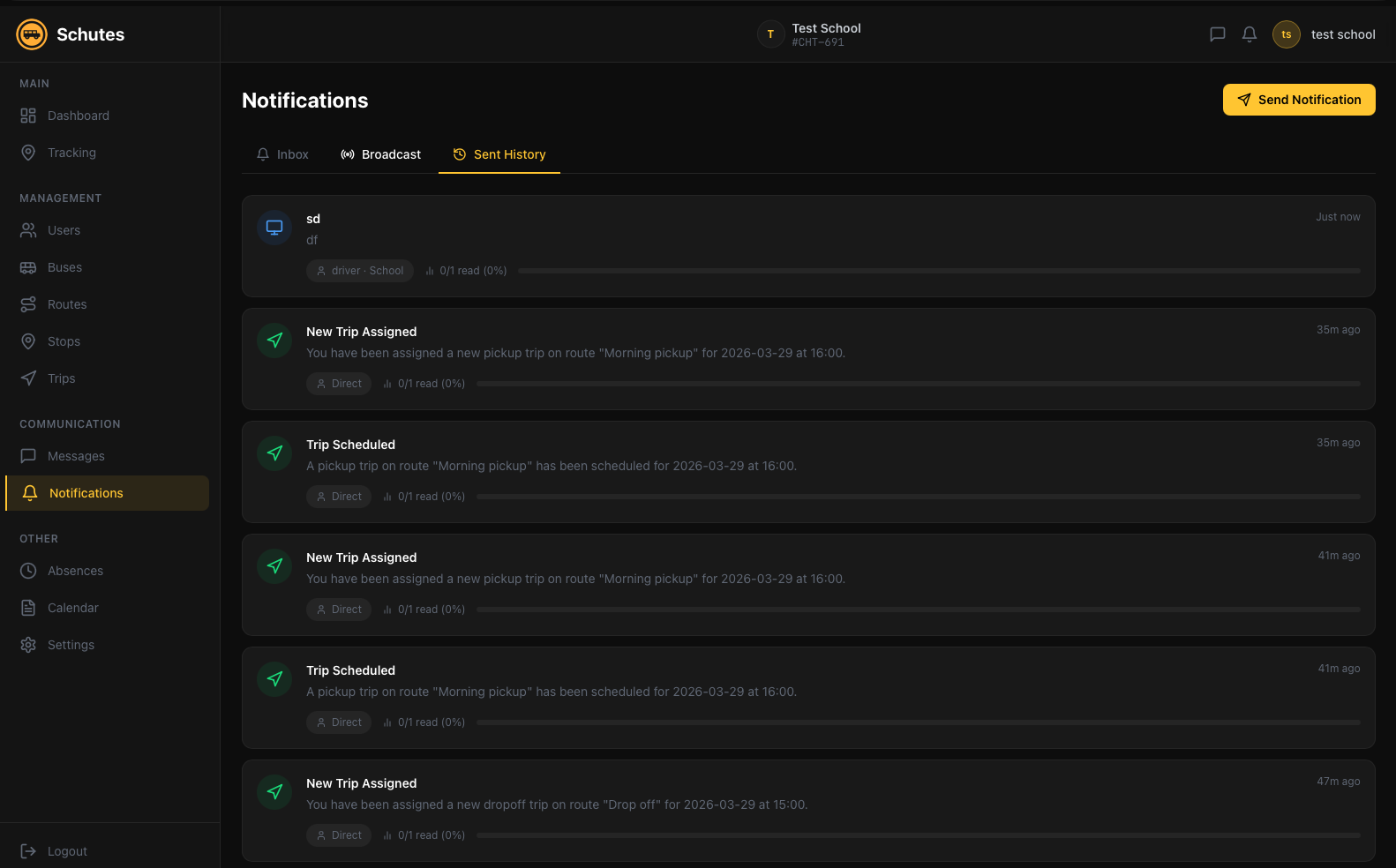Click the Schutes brand name
Image resolution: width=1396 pixels, height=868 pixels.
click(90, 34)
